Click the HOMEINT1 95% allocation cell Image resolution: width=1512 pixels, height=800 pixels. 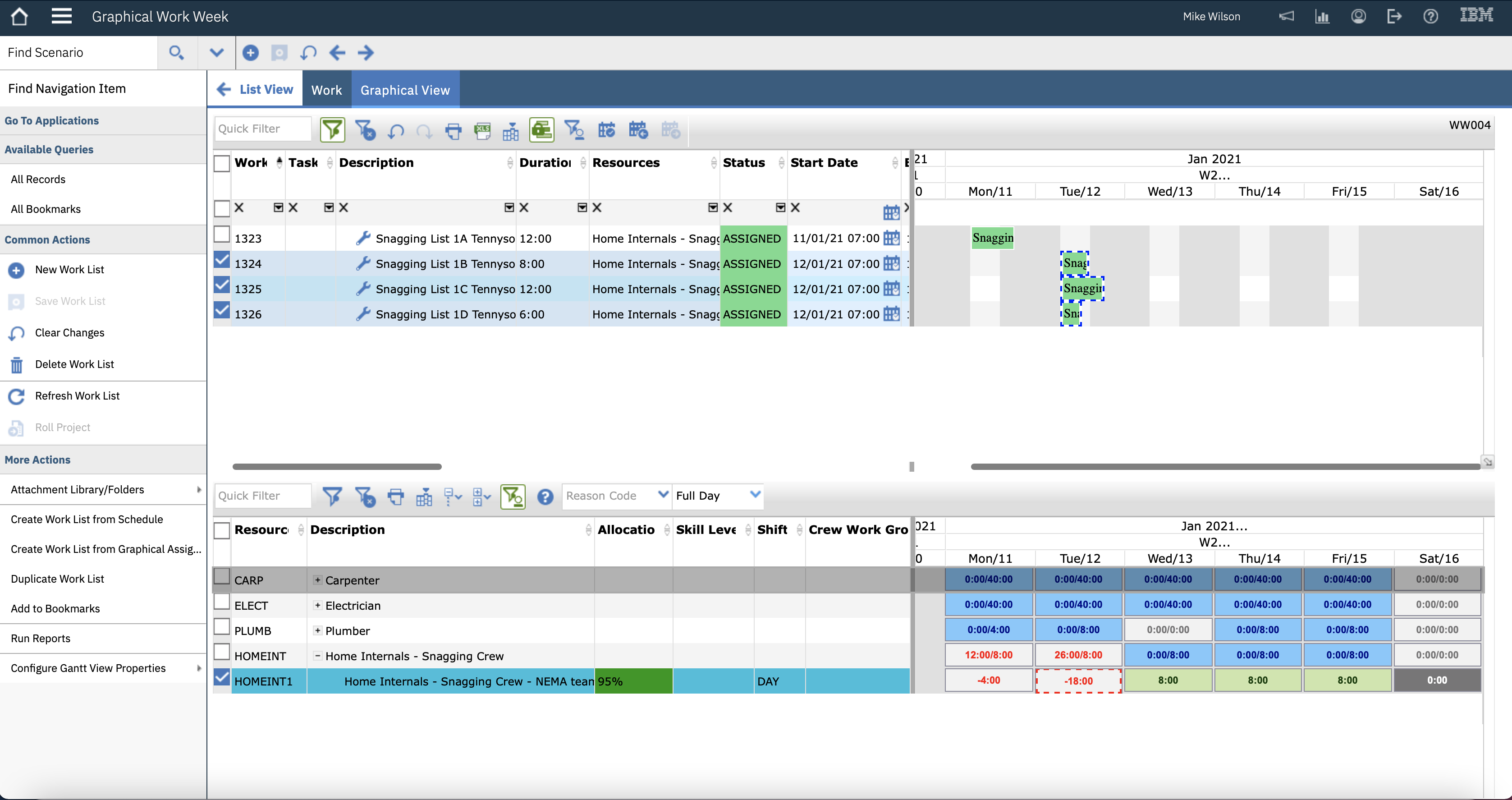click(633, 681)
